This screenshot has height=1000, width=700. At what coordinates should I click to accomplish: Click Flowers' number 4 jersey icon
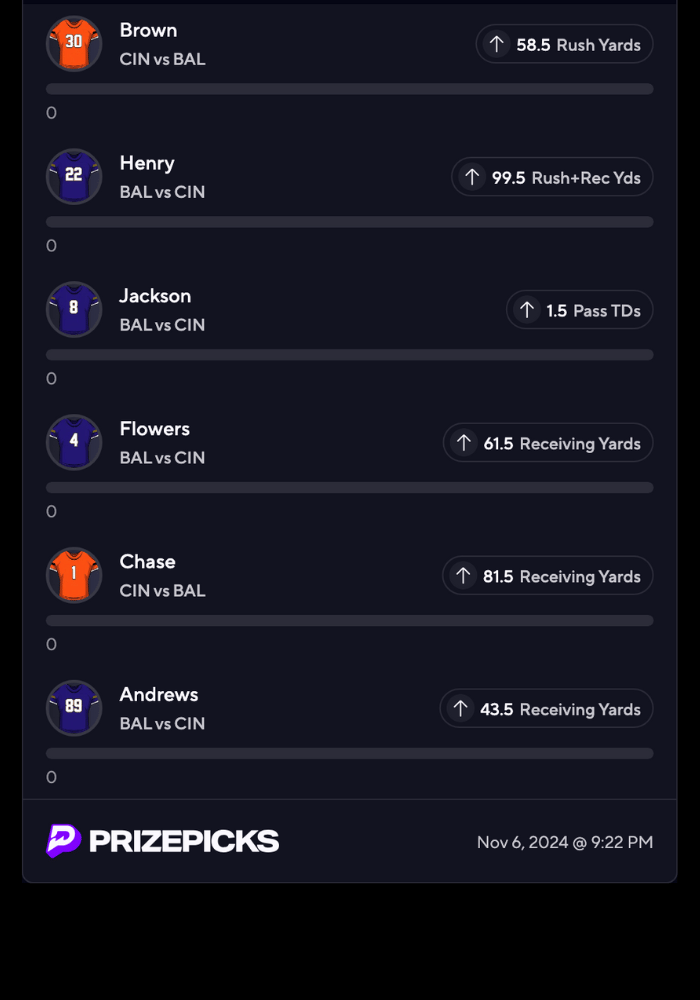74,442
